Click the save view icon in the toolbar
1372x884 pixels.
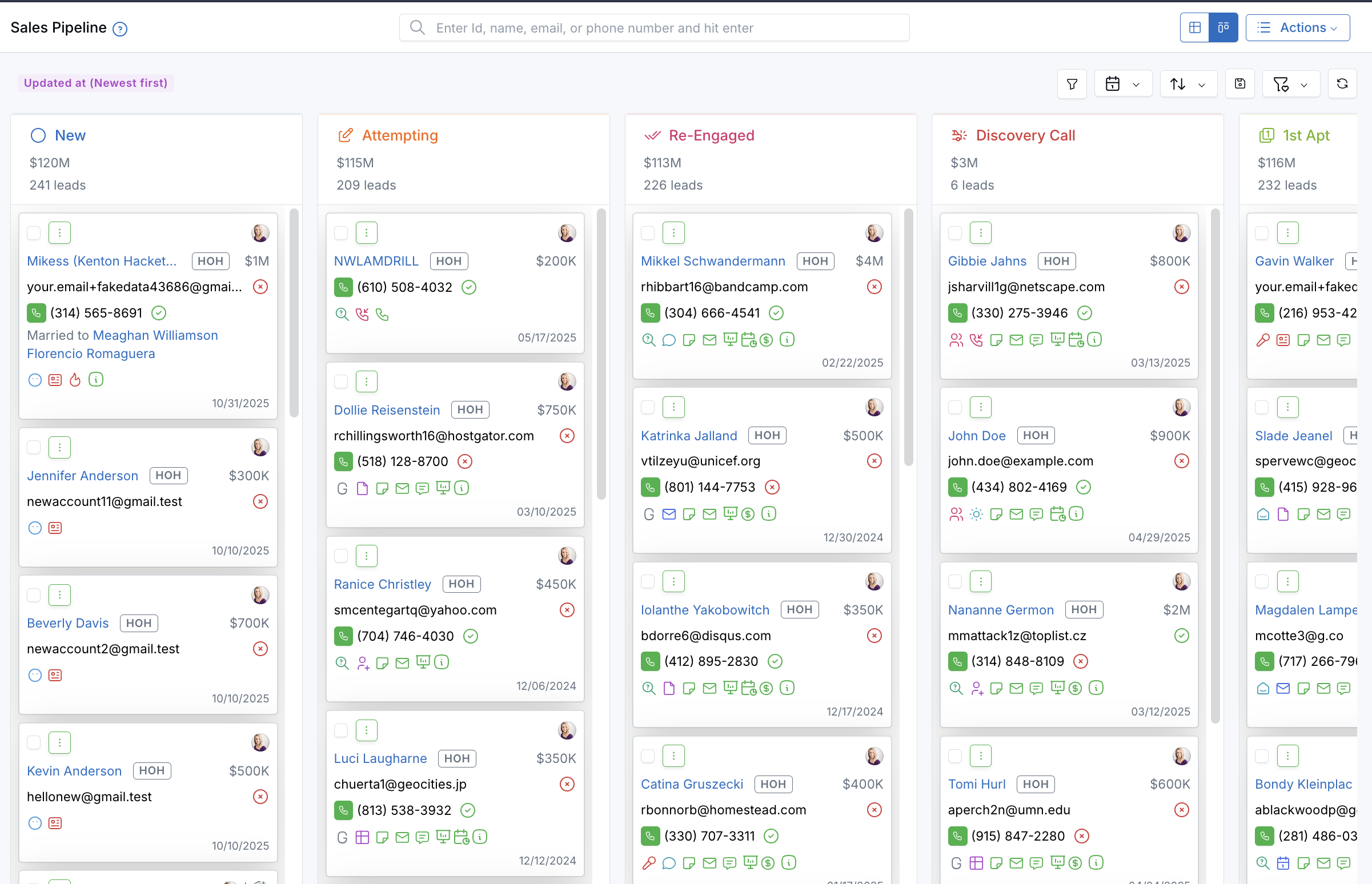pyautogui.click(x=1239, y=84)
